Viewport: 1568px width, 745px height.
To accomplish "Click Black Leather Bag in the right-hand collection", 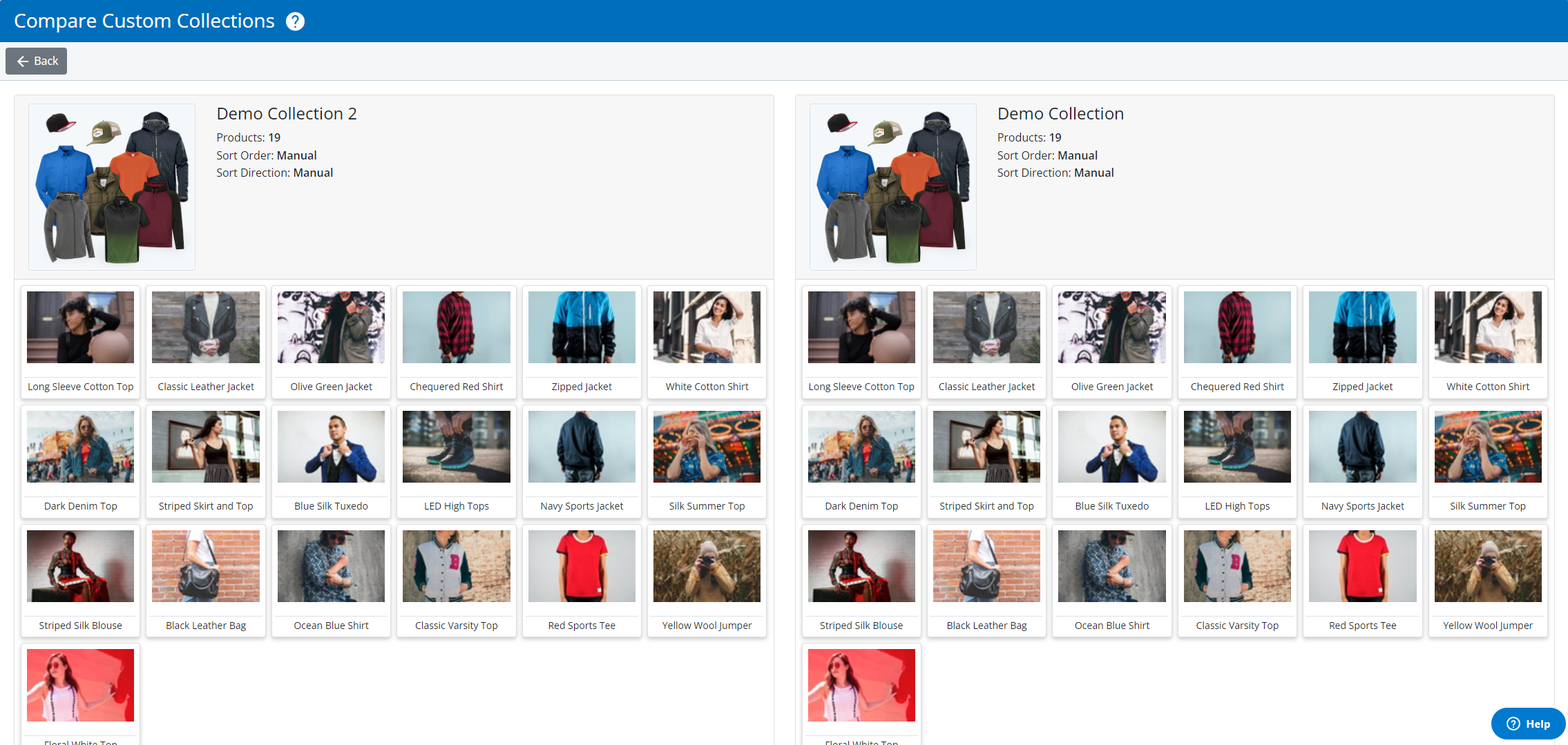I will pyautogui.click(x=986, y=581).
